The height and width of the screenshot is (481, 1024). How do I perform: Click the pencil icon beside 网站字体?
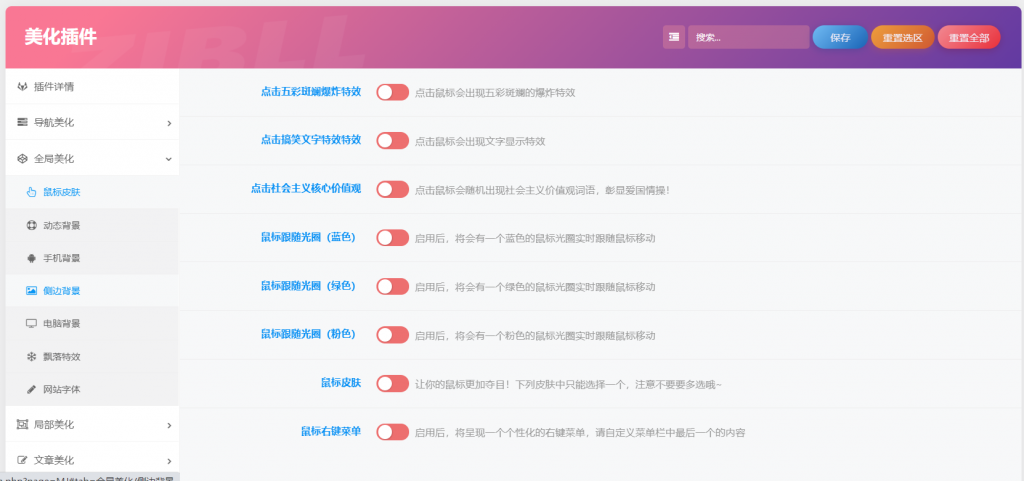coord(31,390)
